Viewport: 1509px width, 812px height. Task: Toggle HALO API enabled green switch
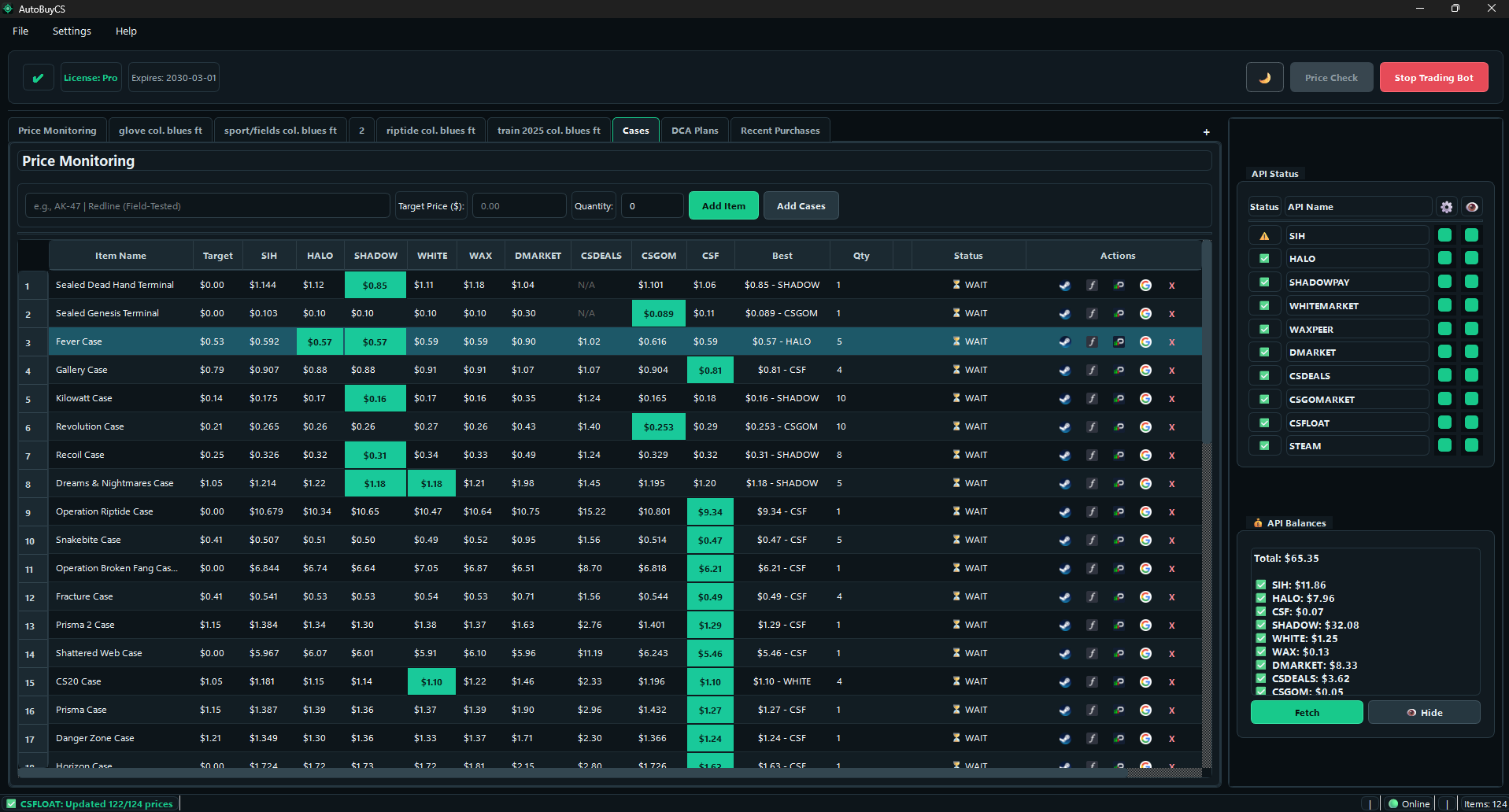coord(1444,258)
